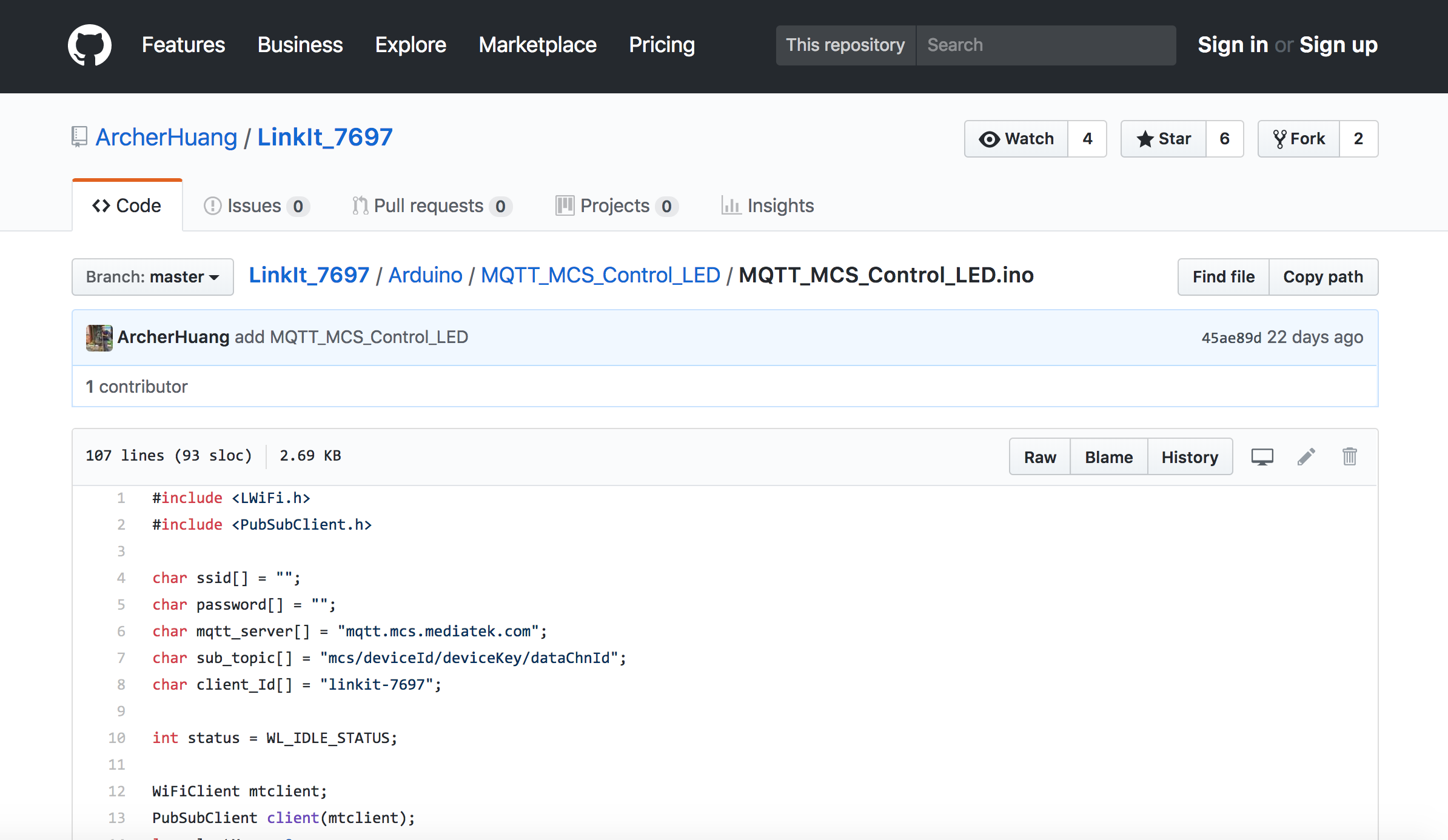This screenshot has width=1448, height=840.
Task: Fork this repository
Action: pyautogui.click(x=1299, y=139)
